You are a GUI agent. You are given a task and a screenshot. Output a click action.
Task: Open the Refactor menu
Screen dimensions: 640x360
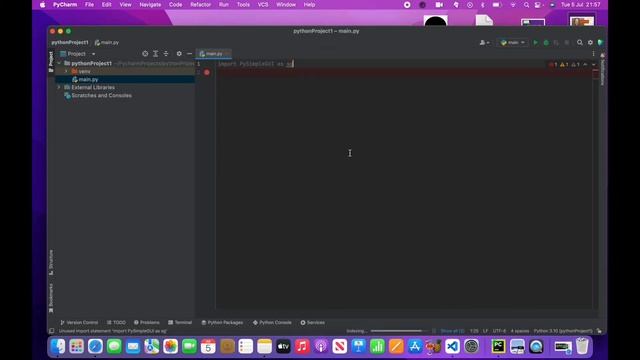click(x=200, y=5)
